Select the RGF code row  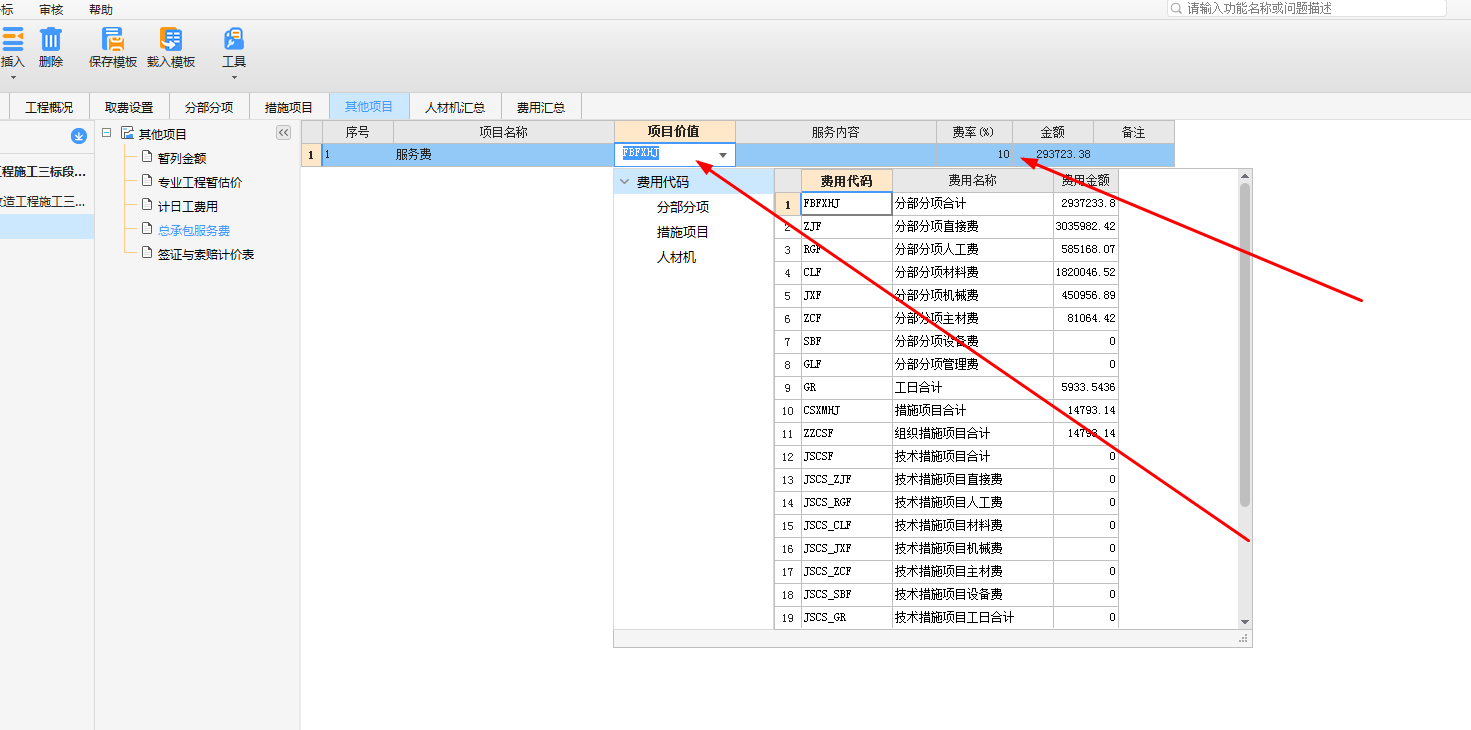click(x=947, y=250)
